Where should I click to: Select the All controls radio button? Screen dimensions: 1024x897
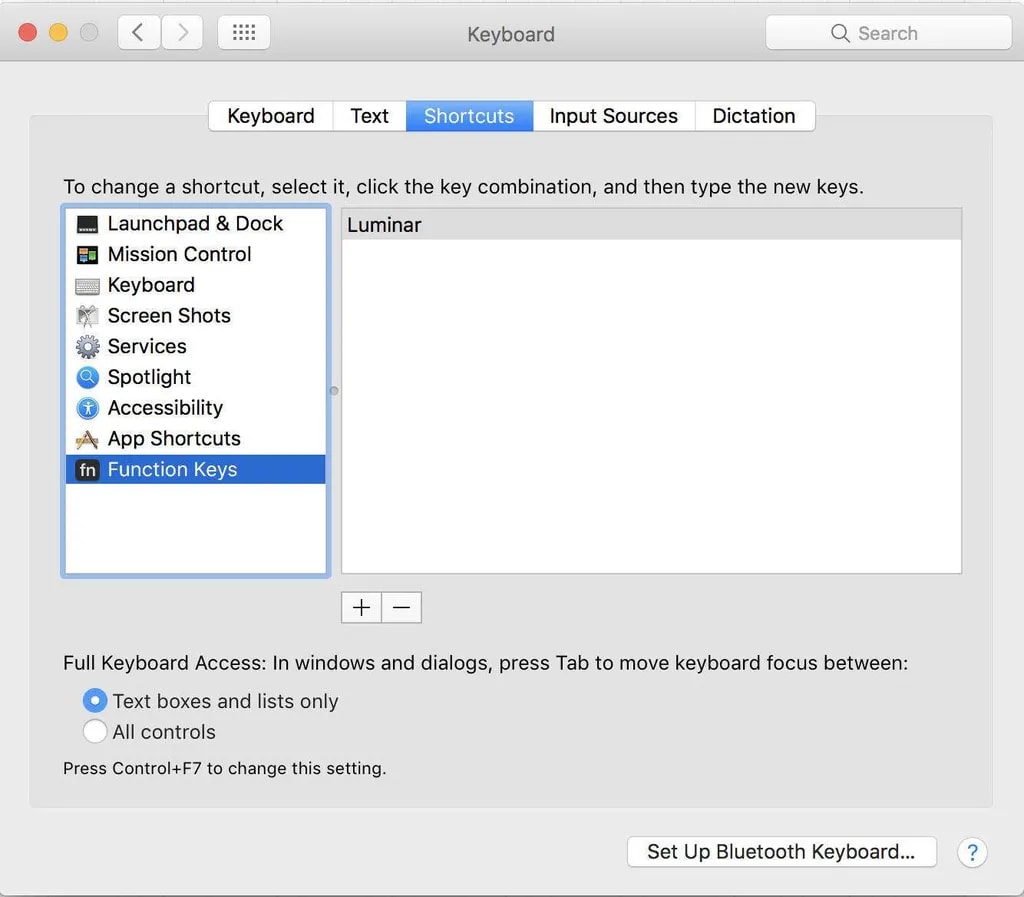[95, 732]
